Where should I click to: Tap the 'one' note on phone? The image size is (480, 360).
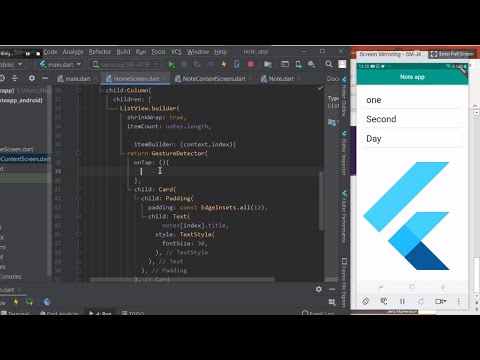tap(412, 100)
